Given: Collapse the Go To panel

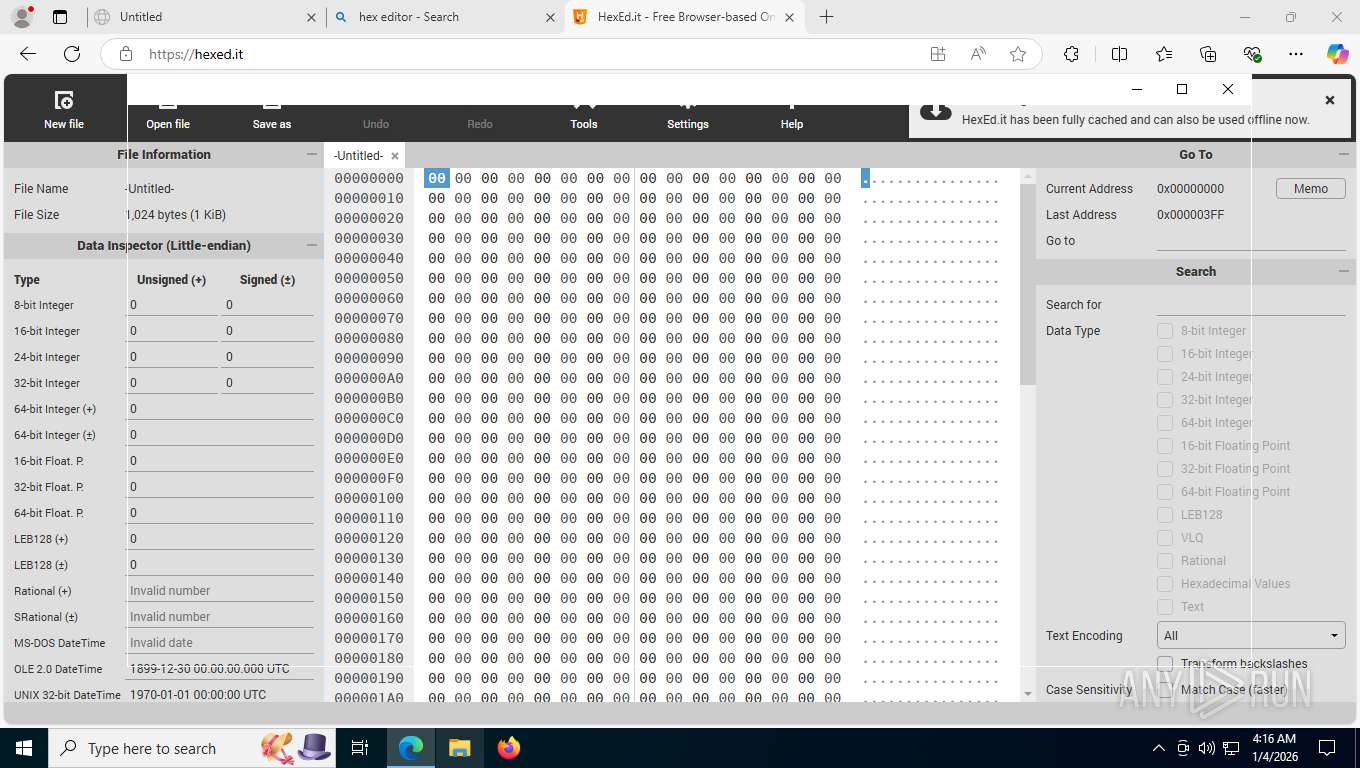Looking at the screenshot, I should click(x=1344, y=155).
